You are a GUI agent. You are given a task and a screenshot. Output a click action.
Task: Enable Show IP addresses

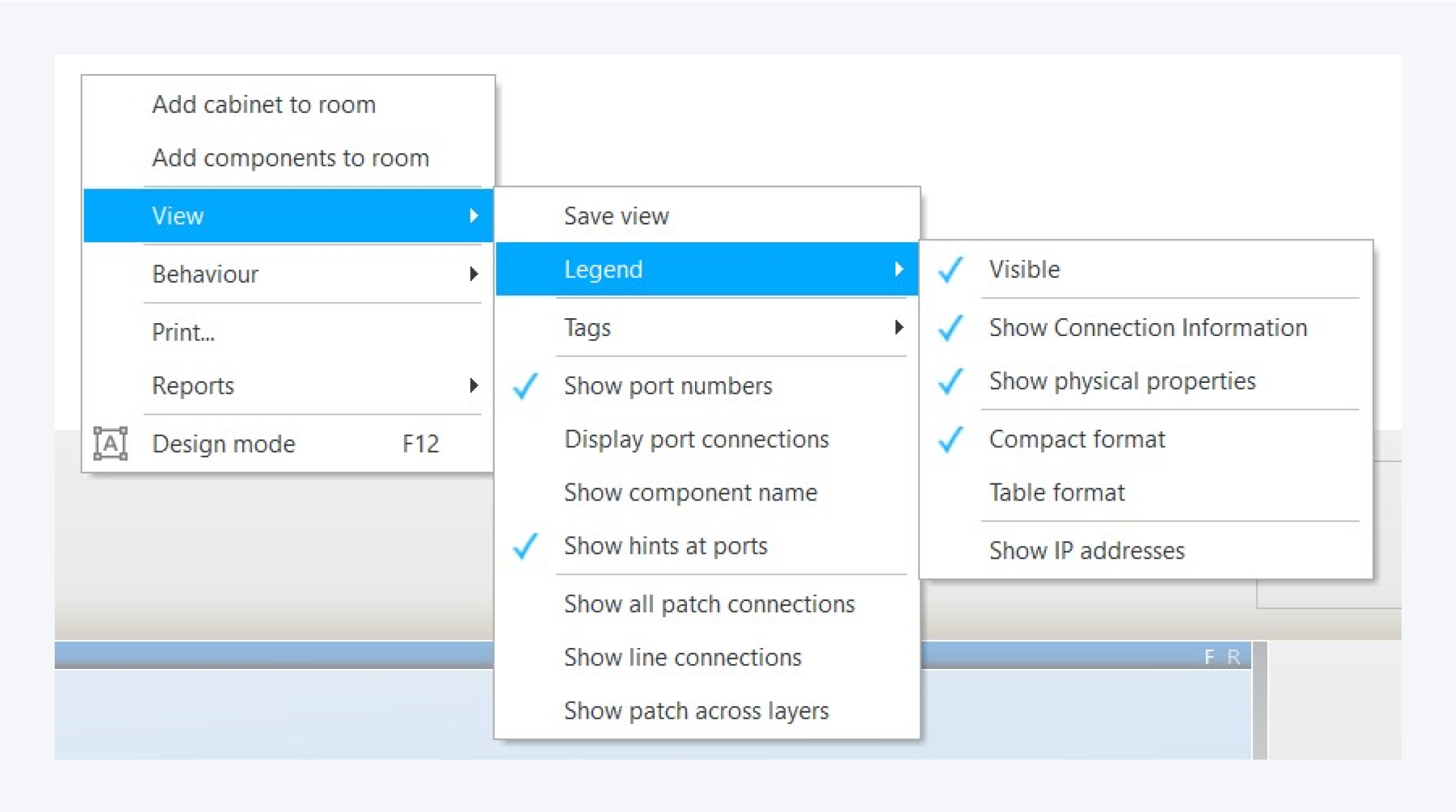1086,551
